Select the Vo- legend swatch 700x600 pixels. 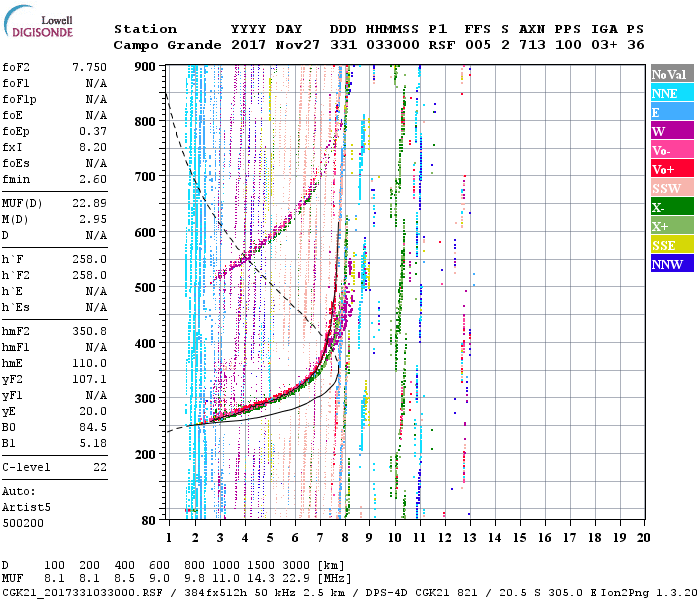(x=670, y=151)
